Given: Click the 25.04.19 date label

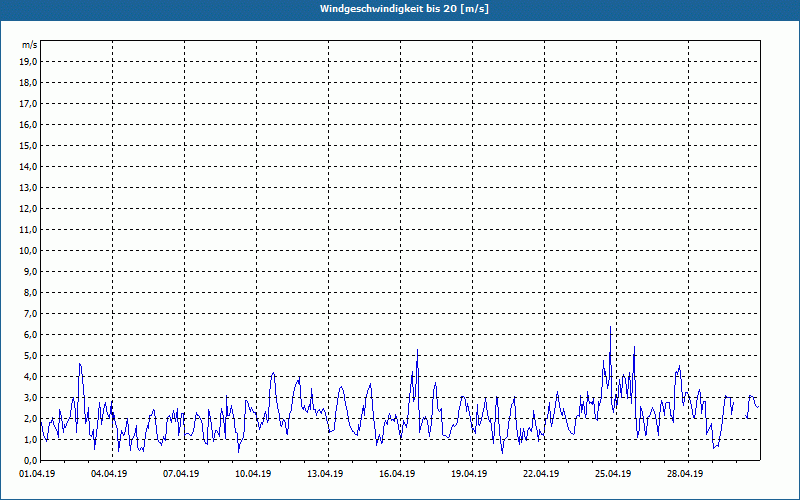Looking at the screenshot, I should click(x=613, y=473).
